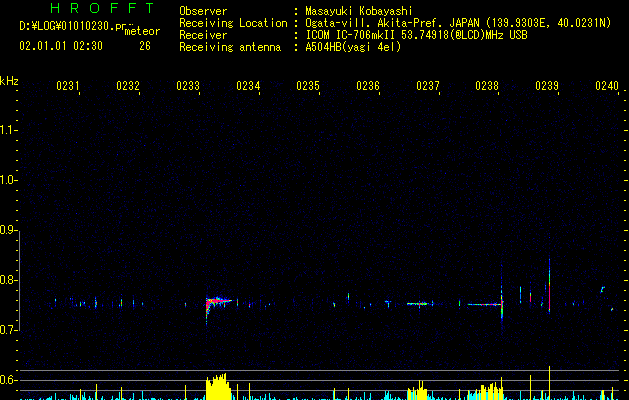Viewport: 629px width, 400px height.
Task: Click the 0.7 kHz frequency label
Action: (x=8, y=330)
